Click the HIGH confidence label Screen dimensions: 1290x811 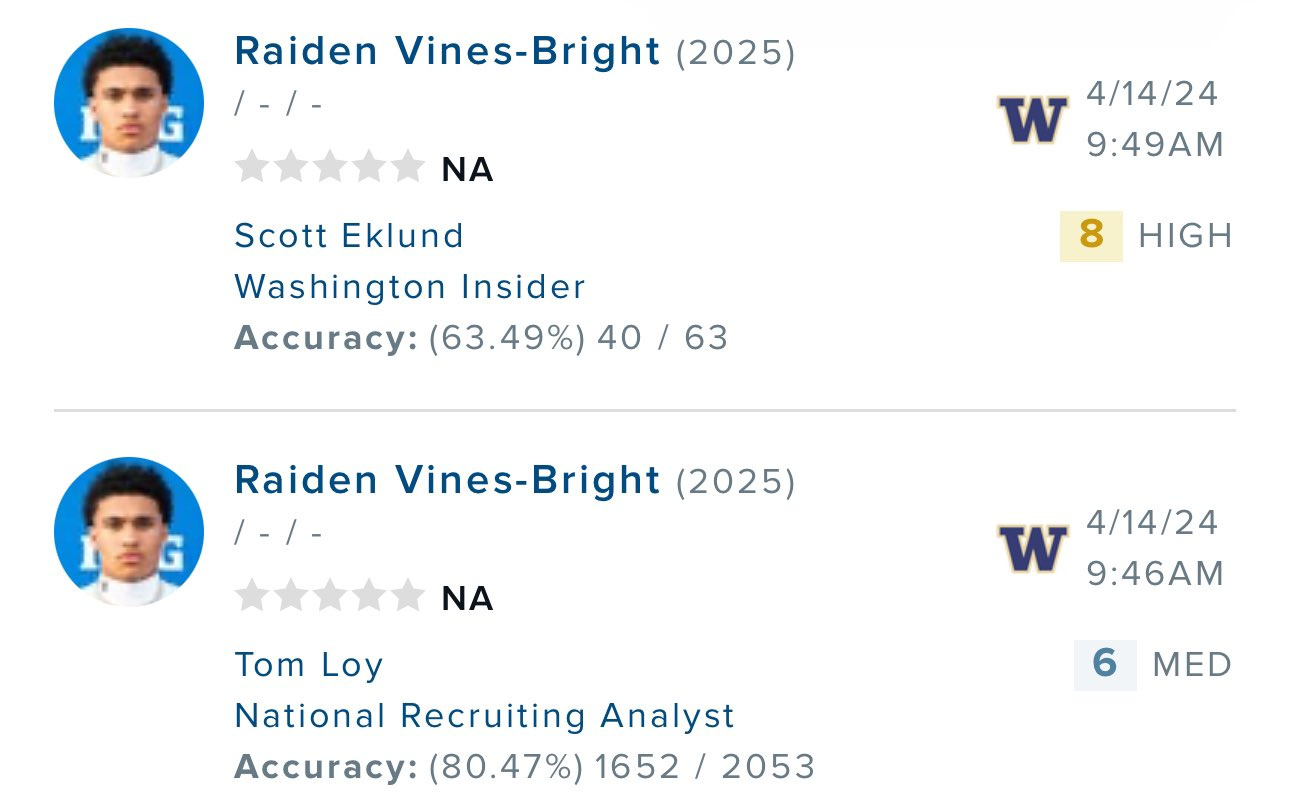tap(1185, 237)
